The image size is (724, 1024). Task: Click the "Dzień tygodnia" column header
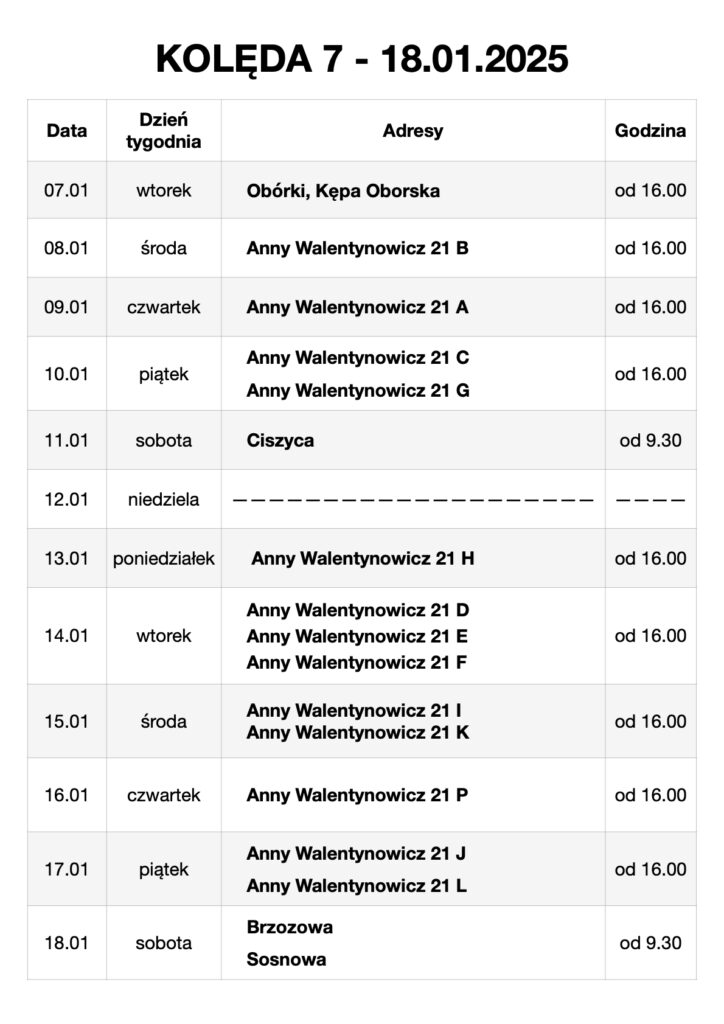164,131
